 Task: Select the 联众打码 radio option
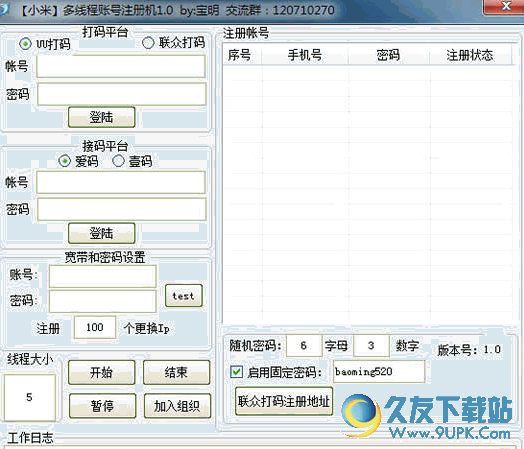tap(148, 43)
